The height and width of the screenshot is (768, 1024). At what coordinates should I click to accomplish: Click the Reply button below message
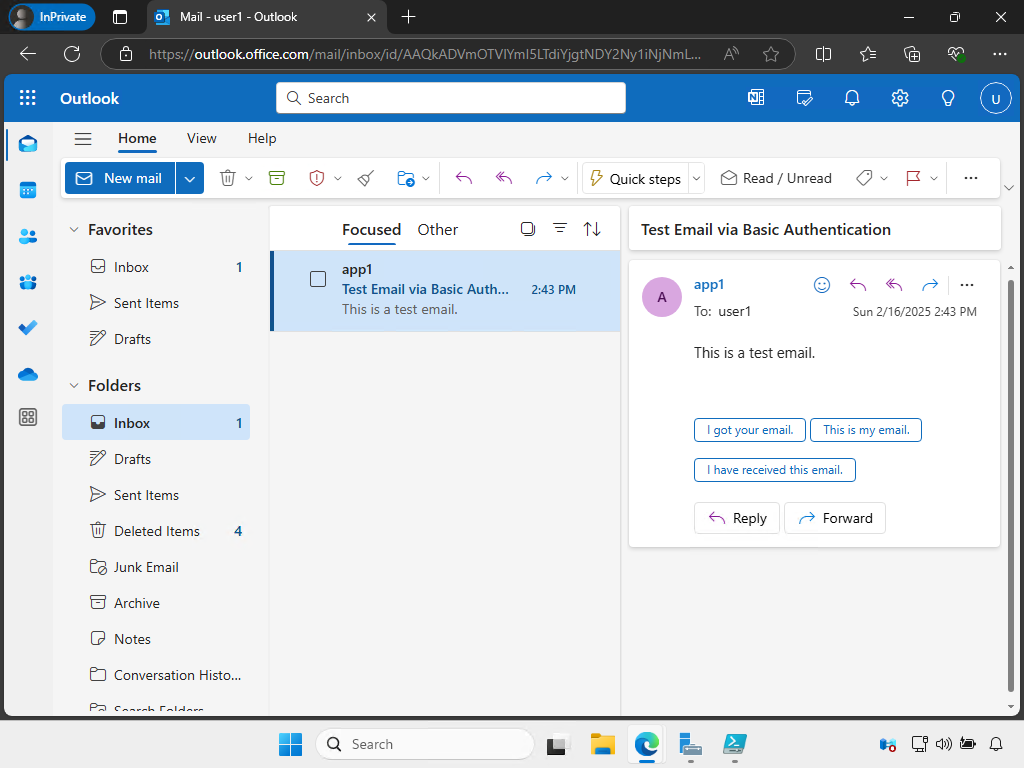tap(737, 518)
